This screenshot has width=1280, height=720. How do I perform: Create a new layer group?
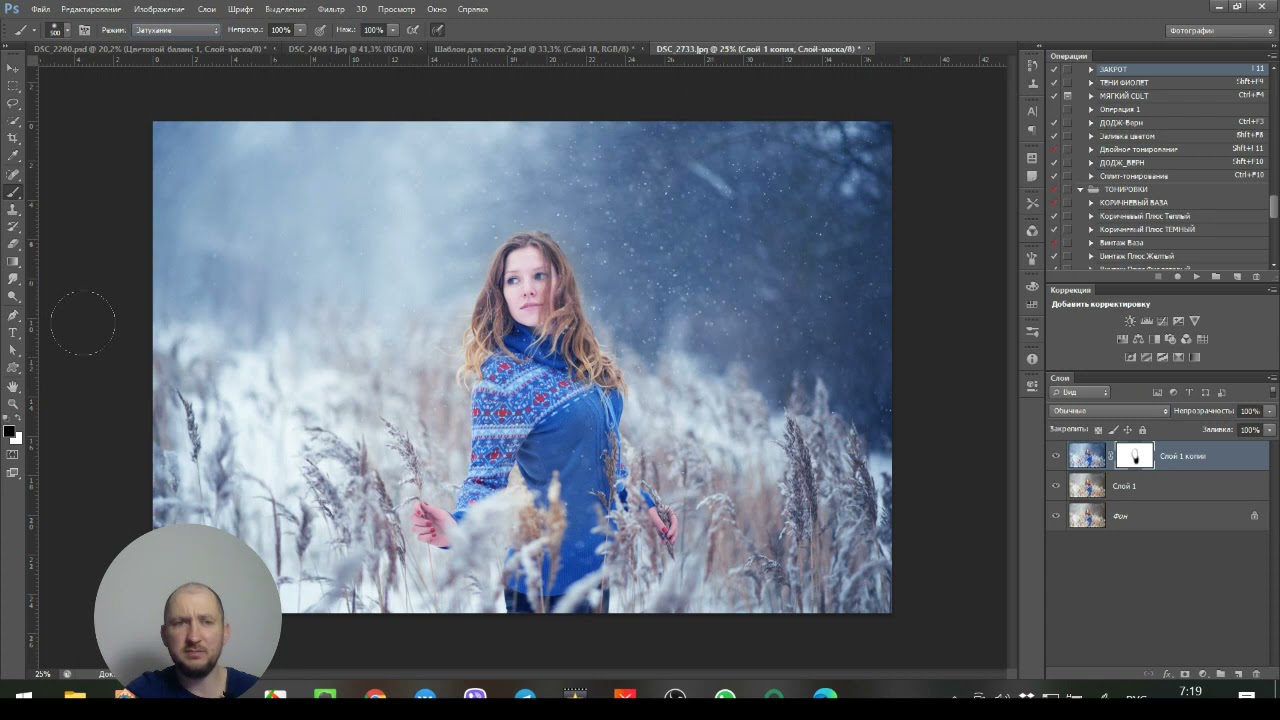[1220, 674]
